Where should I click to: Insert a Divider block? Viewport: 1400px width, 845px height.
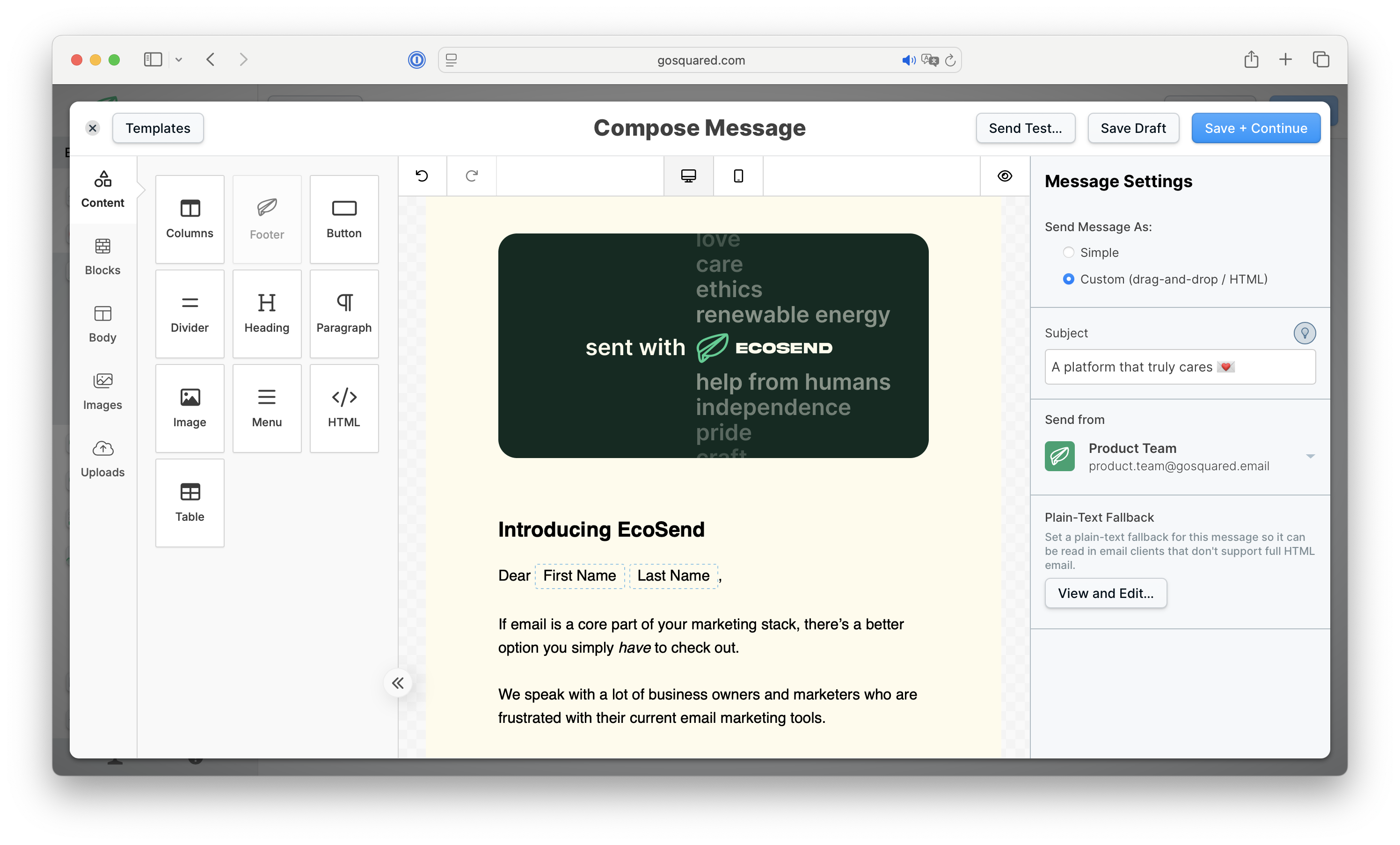[190, 313]
